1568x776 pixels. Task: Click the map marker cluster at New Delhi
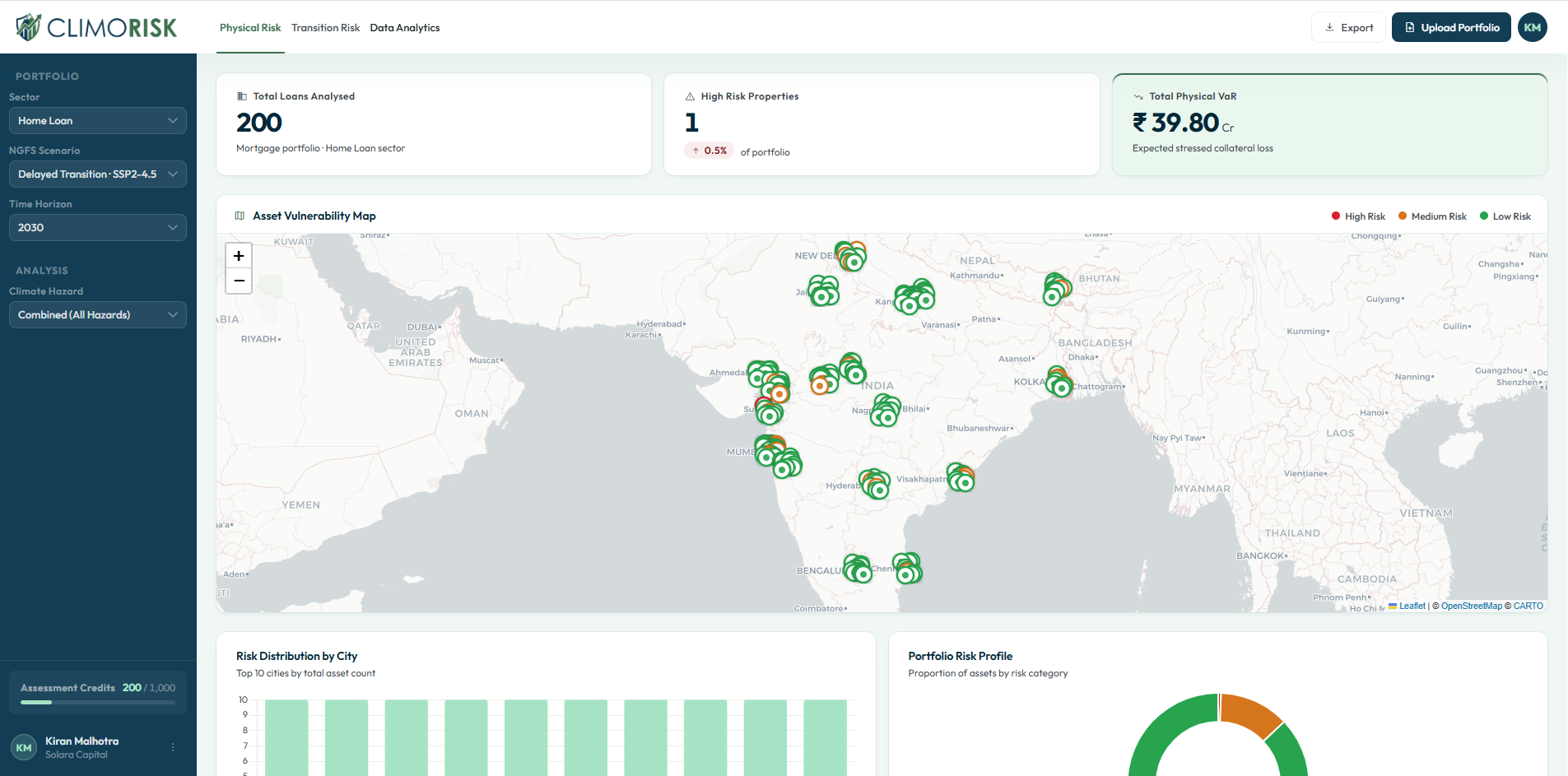(x=850, y=256)
